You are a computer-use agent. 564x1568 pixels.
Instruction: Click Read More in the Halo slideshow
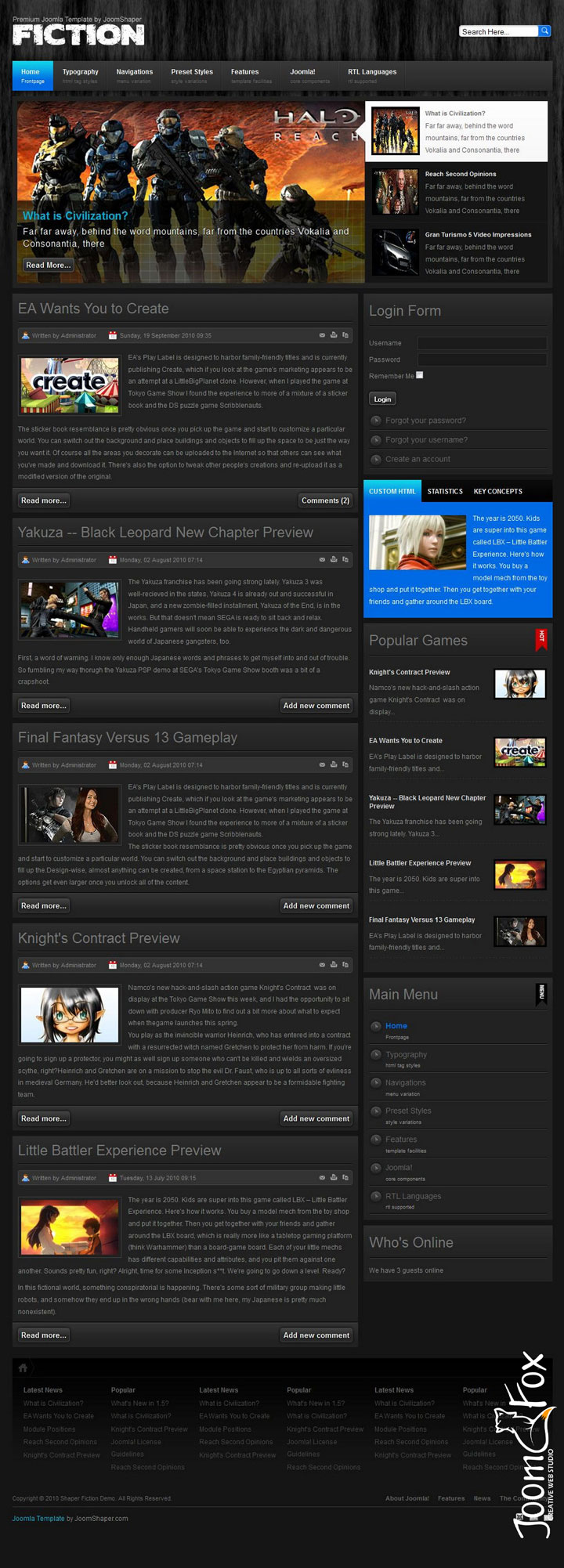pos(49,265)
